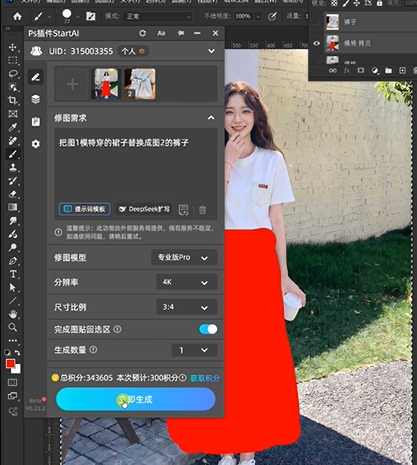Open the resolution 4K dropdown
417x465 pixels.
pos(187,282)
